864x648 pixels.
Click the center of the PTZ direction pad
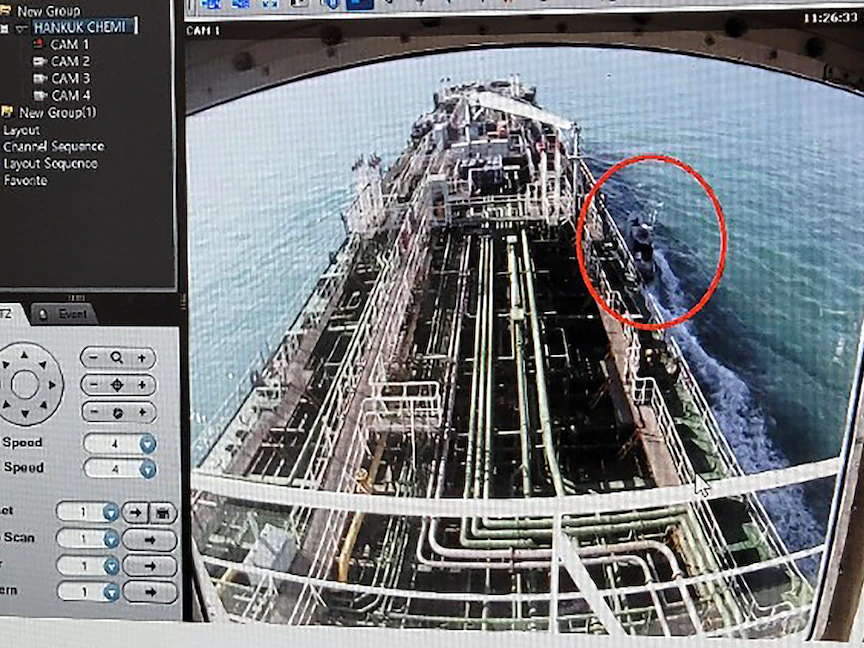point(25,384)
